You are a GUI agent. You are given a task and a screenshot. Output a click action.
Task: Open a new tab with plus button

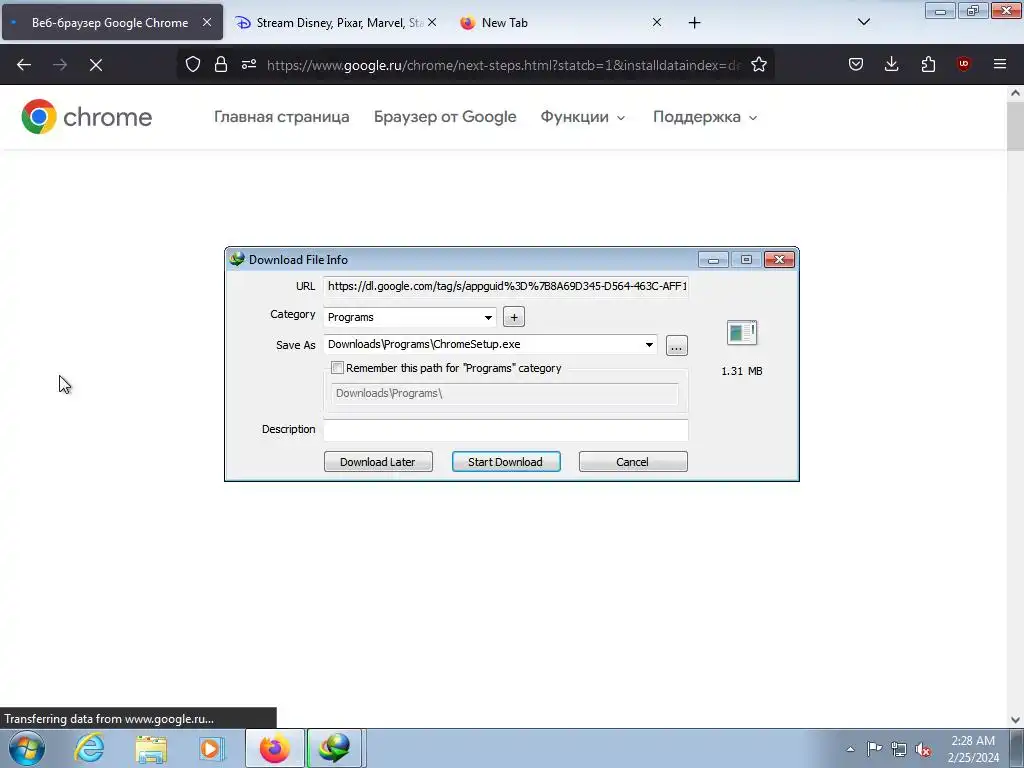(x=694, y=23)
